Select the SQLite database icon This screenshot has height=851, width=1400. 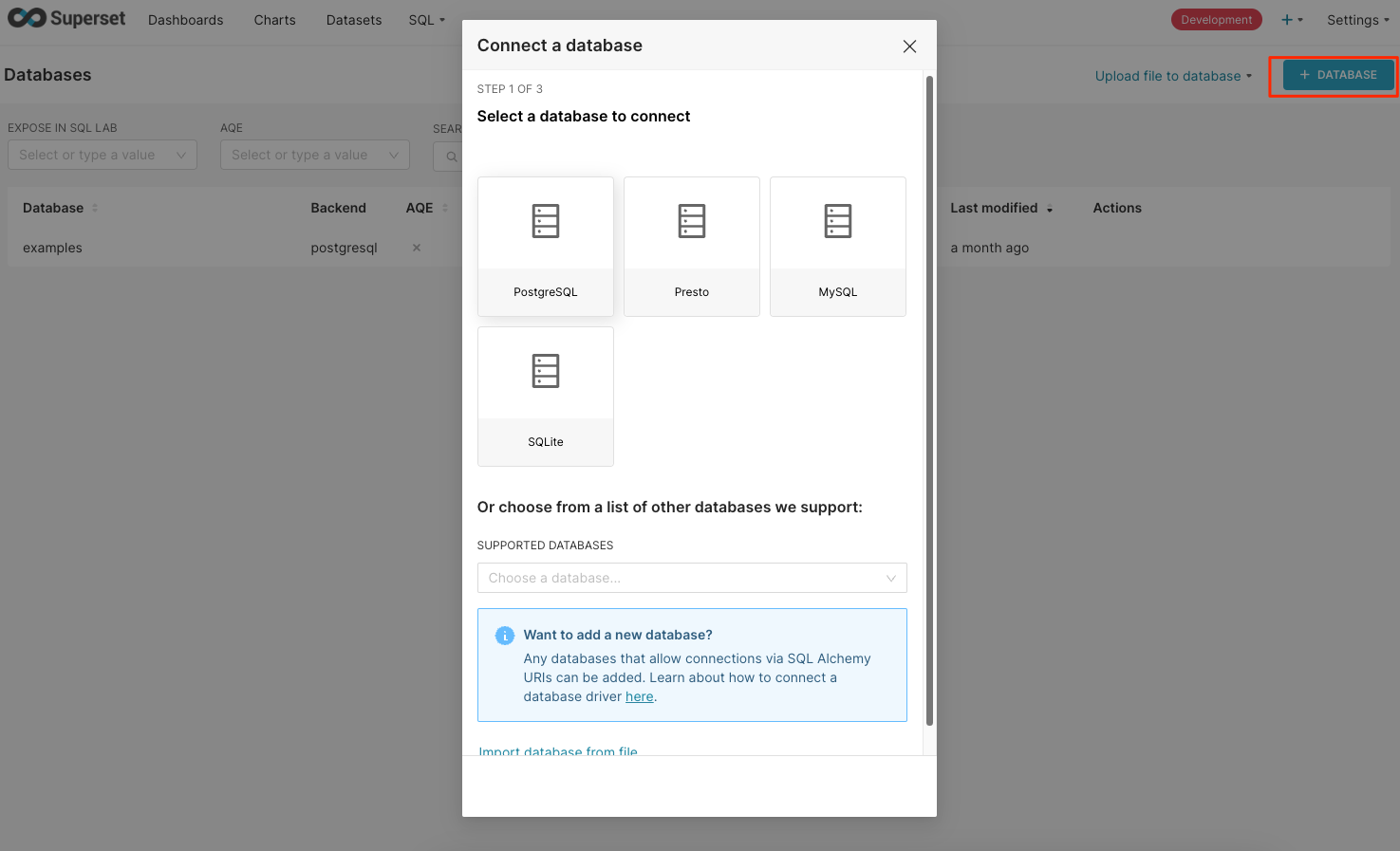[x=545, y=371]
